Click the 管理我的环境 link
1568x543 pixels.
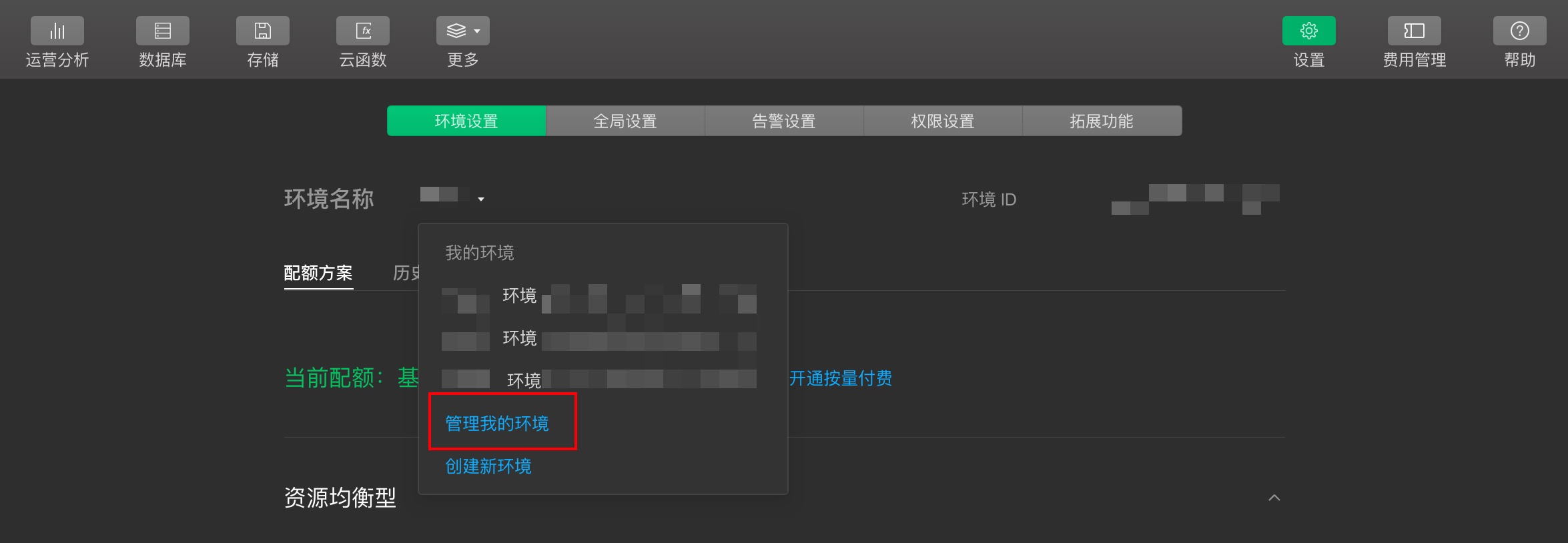coord(497,424)
